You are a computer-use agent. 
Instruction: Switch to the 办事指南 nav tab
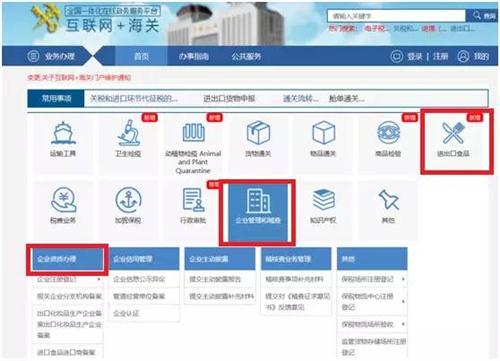[194, 56]
